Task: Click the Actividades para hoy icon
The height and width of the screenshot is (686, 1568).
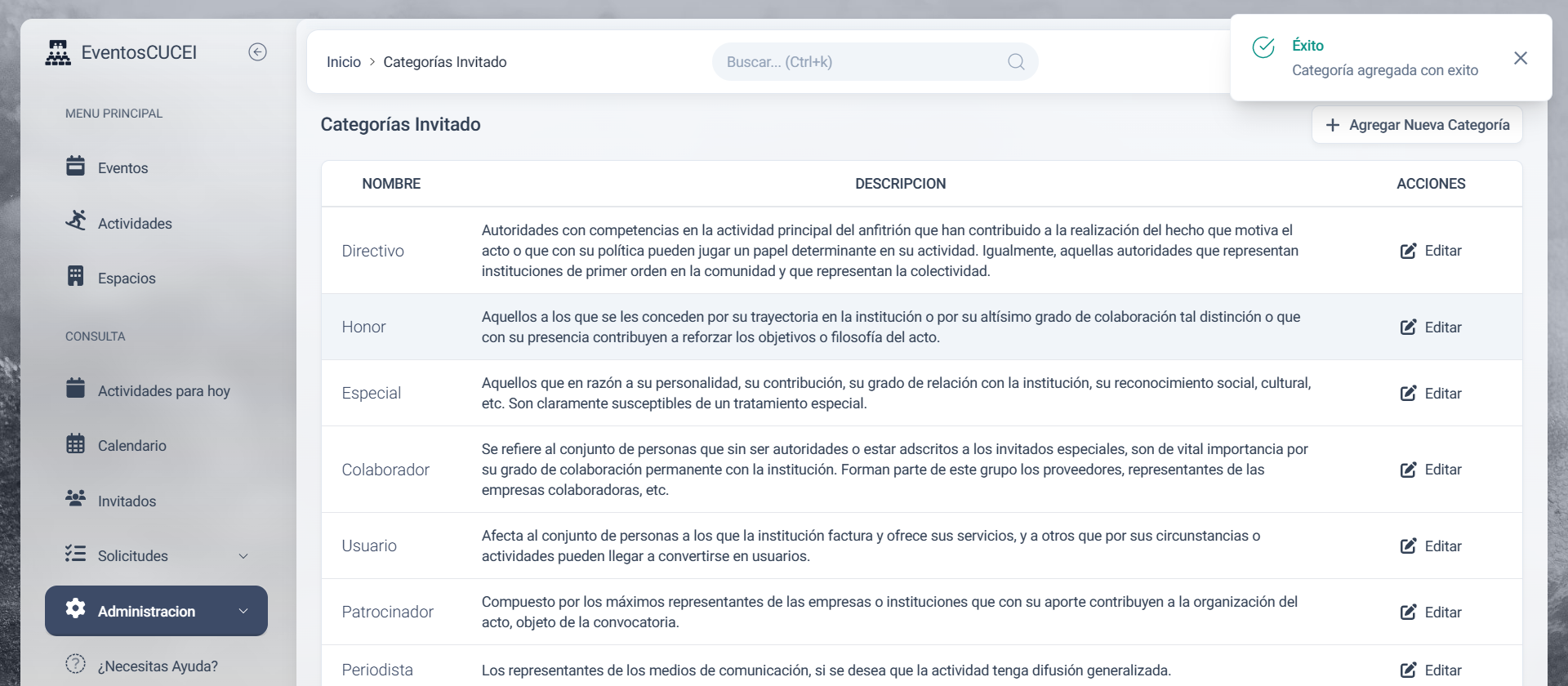Action: (x=75, y=388)
